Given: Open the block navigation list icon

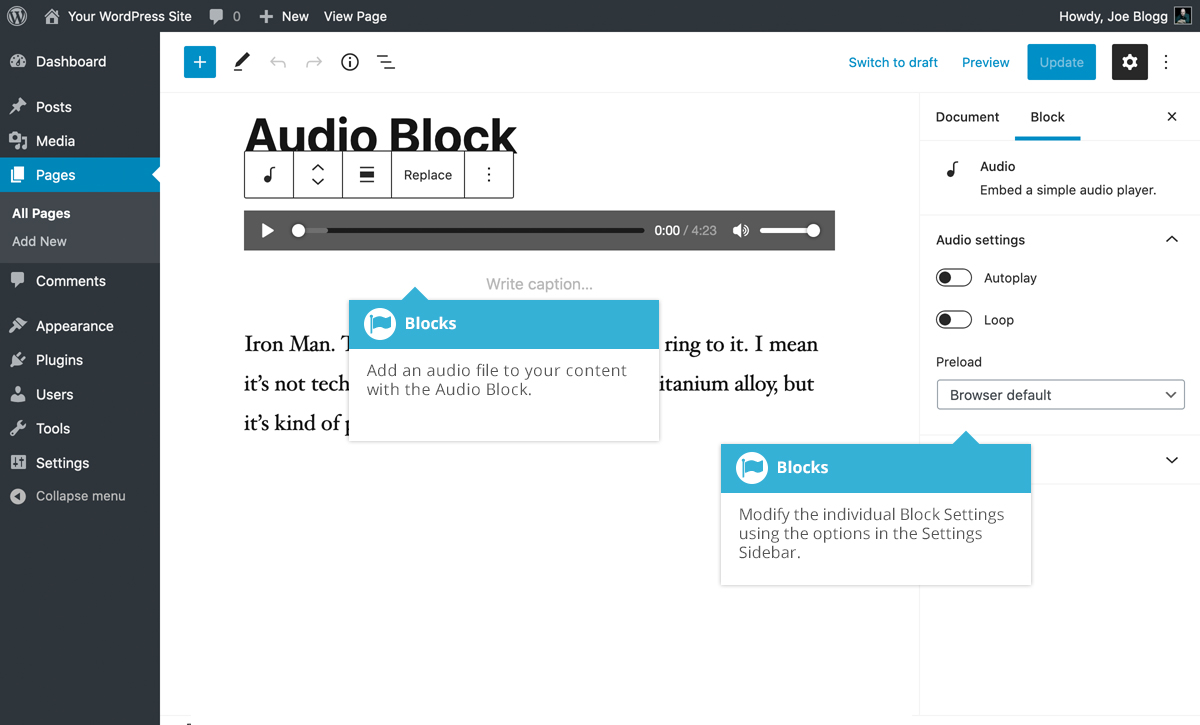Looking at the screenshot, I should click(385, 61).
